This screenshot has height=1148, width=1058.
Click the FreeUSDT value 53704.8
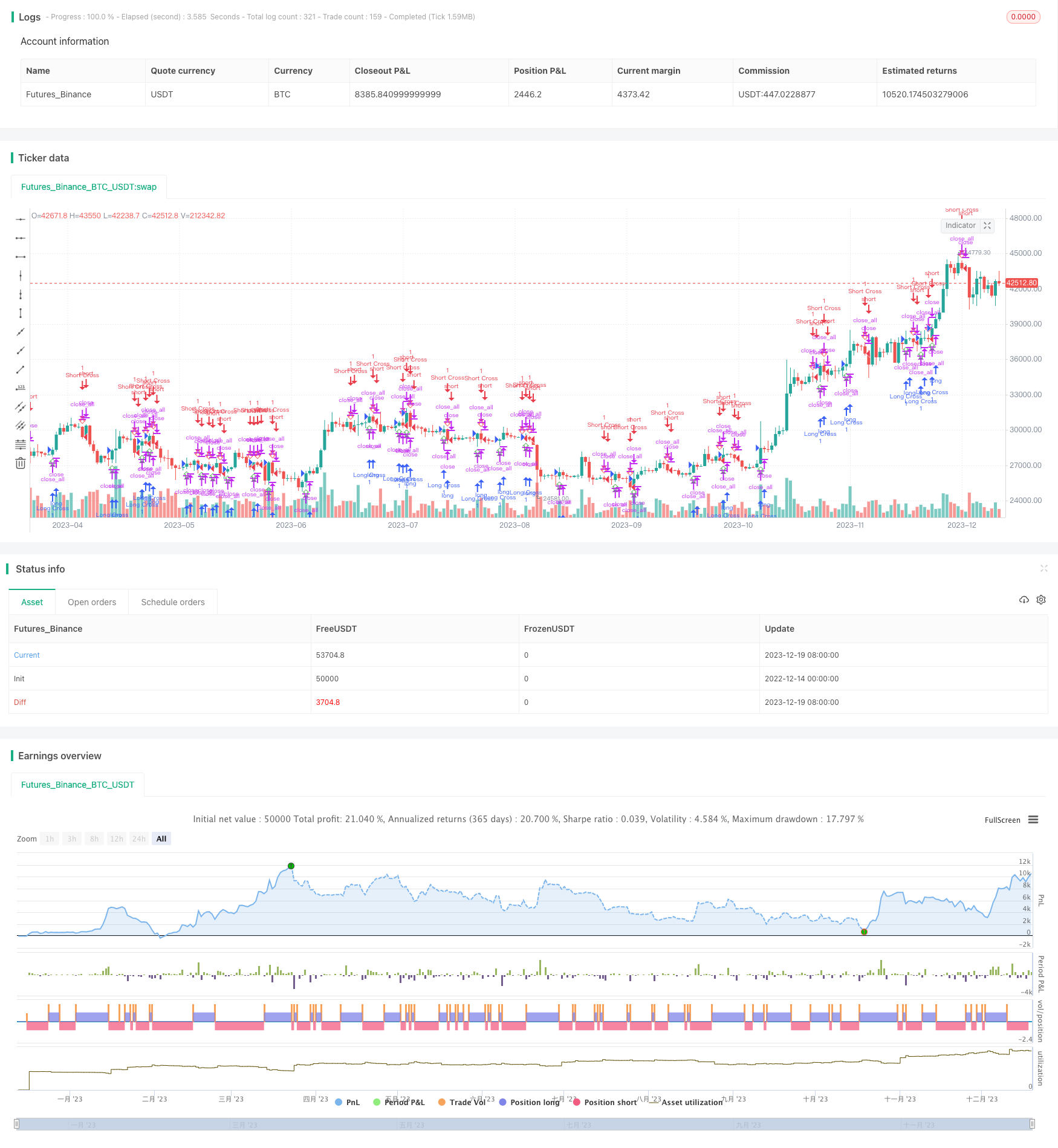[330, 655]
